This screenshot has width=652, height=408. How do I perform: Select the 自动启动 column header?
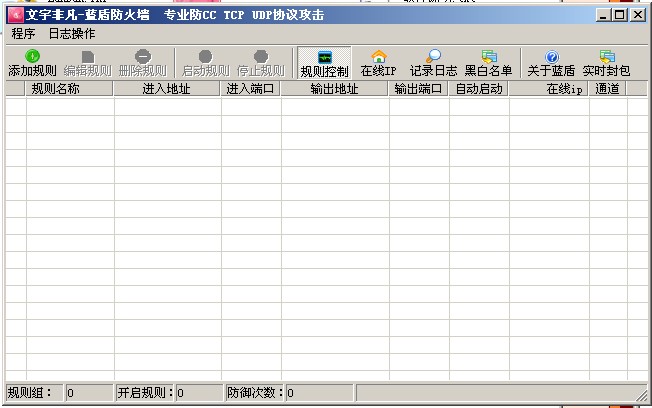pyautogui.click(x=478, y=89)
